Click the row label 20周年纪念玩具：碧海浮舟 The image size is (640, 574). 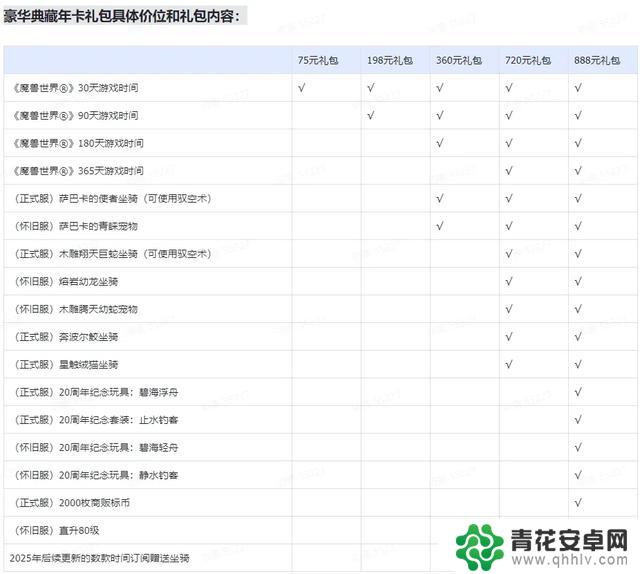pyautogui.click(x=96, y=392)
